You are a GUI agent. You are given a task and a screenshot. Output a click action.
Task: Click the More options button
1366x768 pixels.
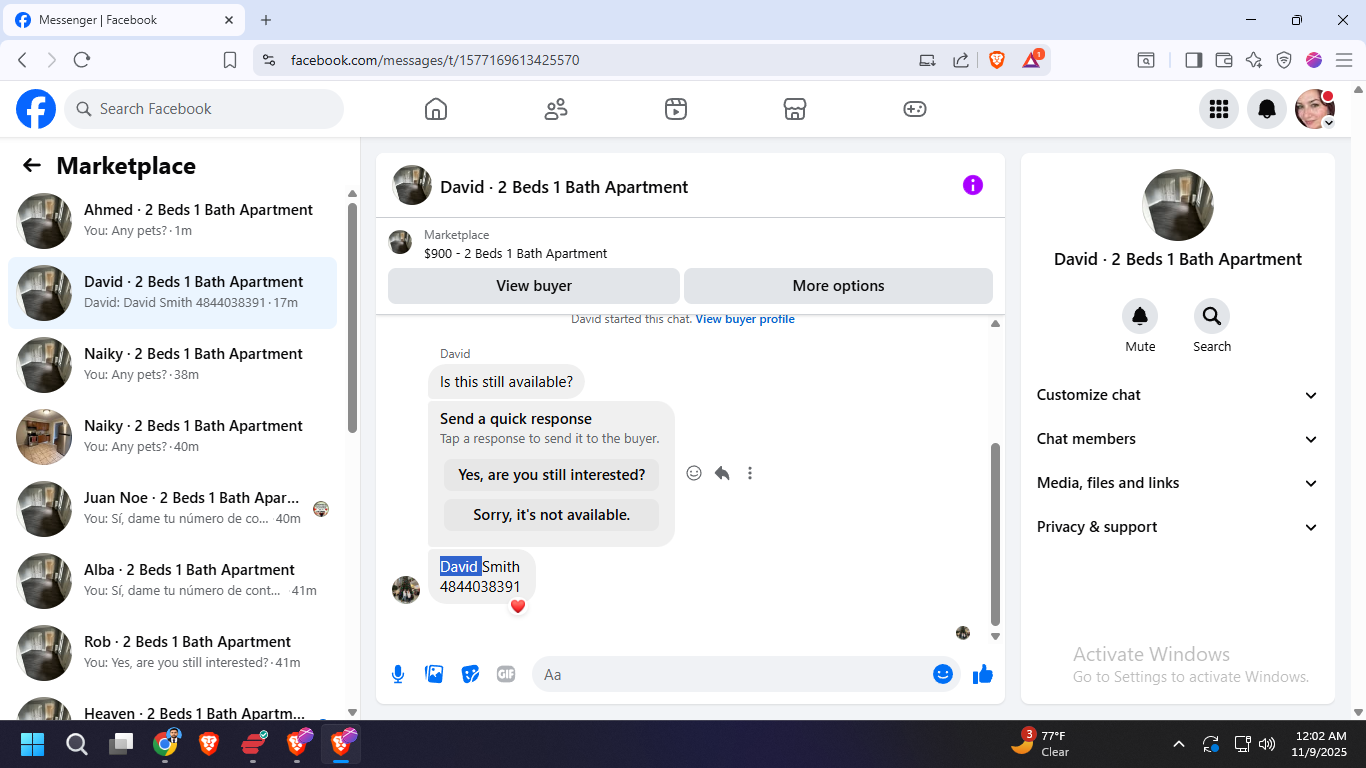[838, 286]
